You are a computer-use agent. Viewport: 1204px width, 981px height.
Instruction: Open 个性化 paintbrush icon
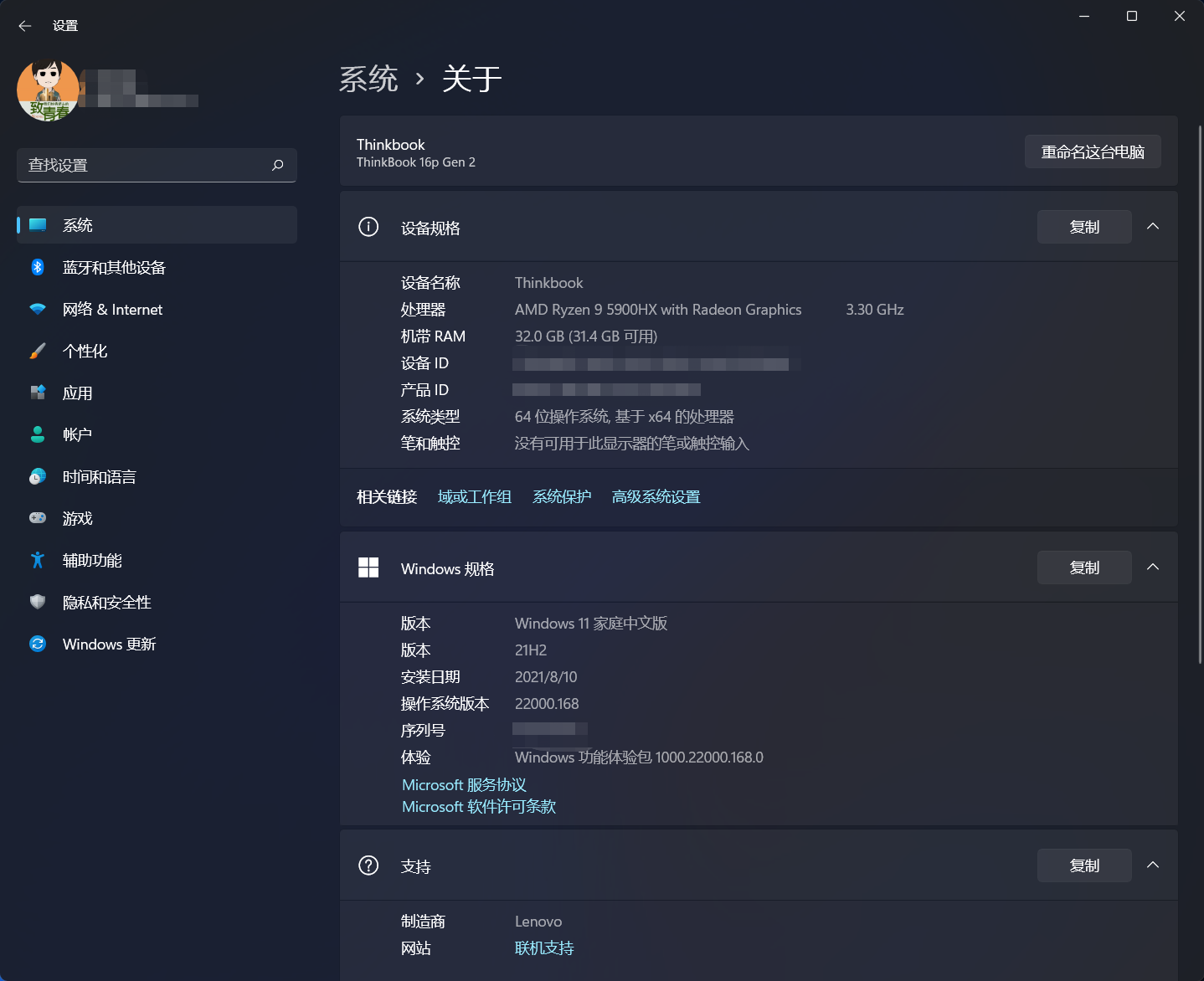click(38, 351)
